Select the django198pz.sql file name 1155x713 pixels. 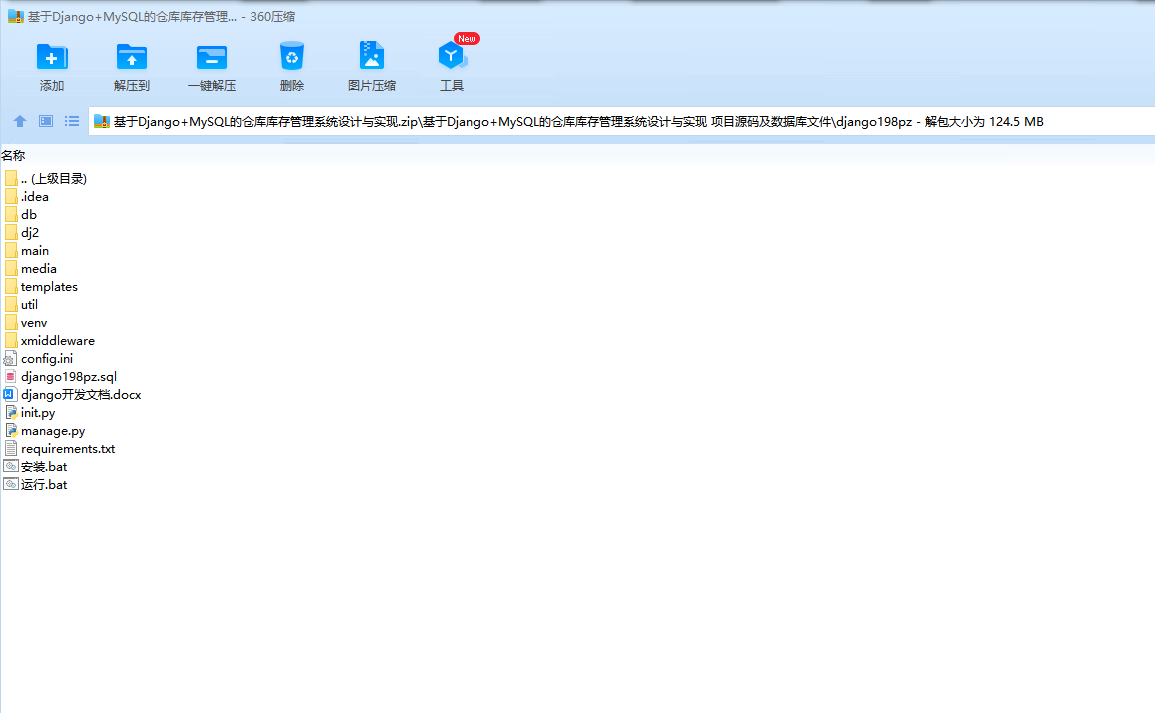click(x=69, y=377)
